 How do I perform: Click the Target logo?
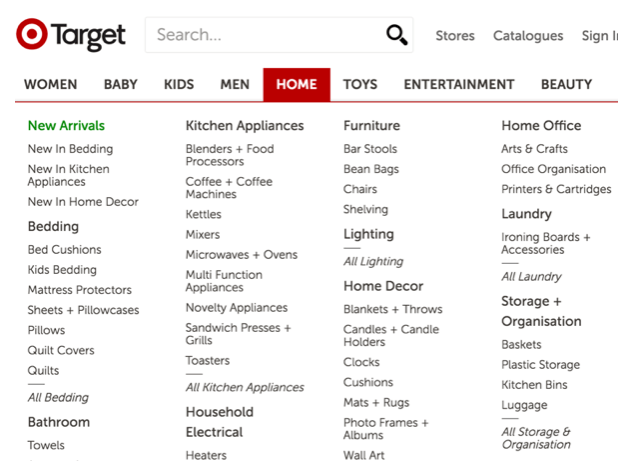71,35
